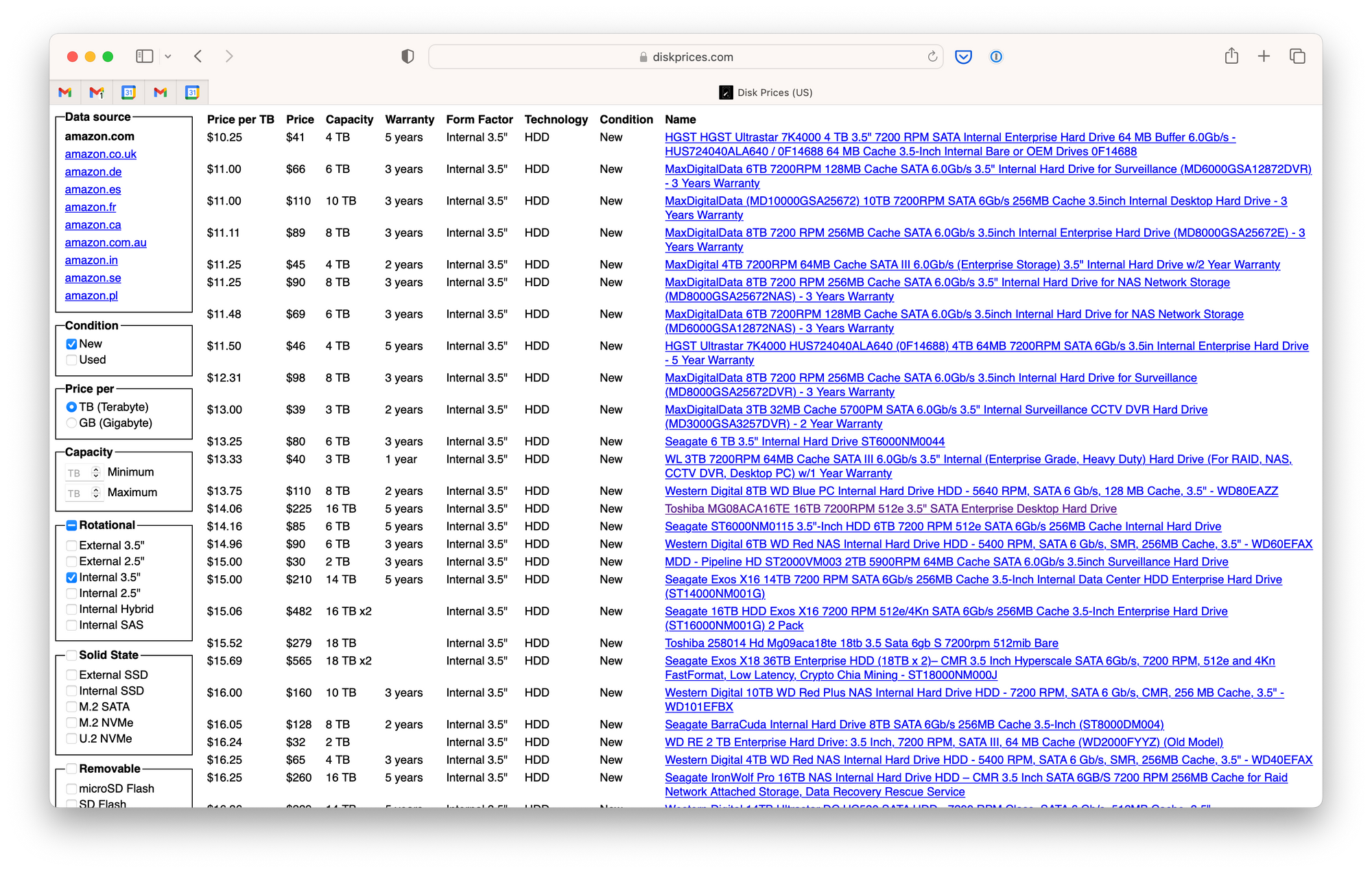Open Toshiba 258014 Mg09aca18te 18tb link
Viewport: 1372px width, 873px height.
pyautogui.click(x=862, y=643)
